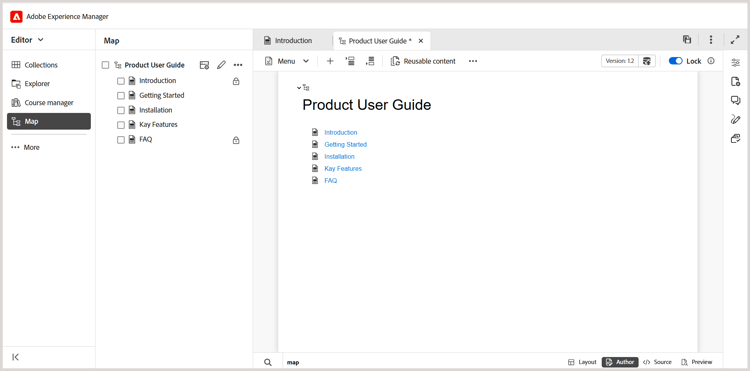Click the plus add icon in toolbar
This screenshot has width=750, height=371.
[330, 61]
